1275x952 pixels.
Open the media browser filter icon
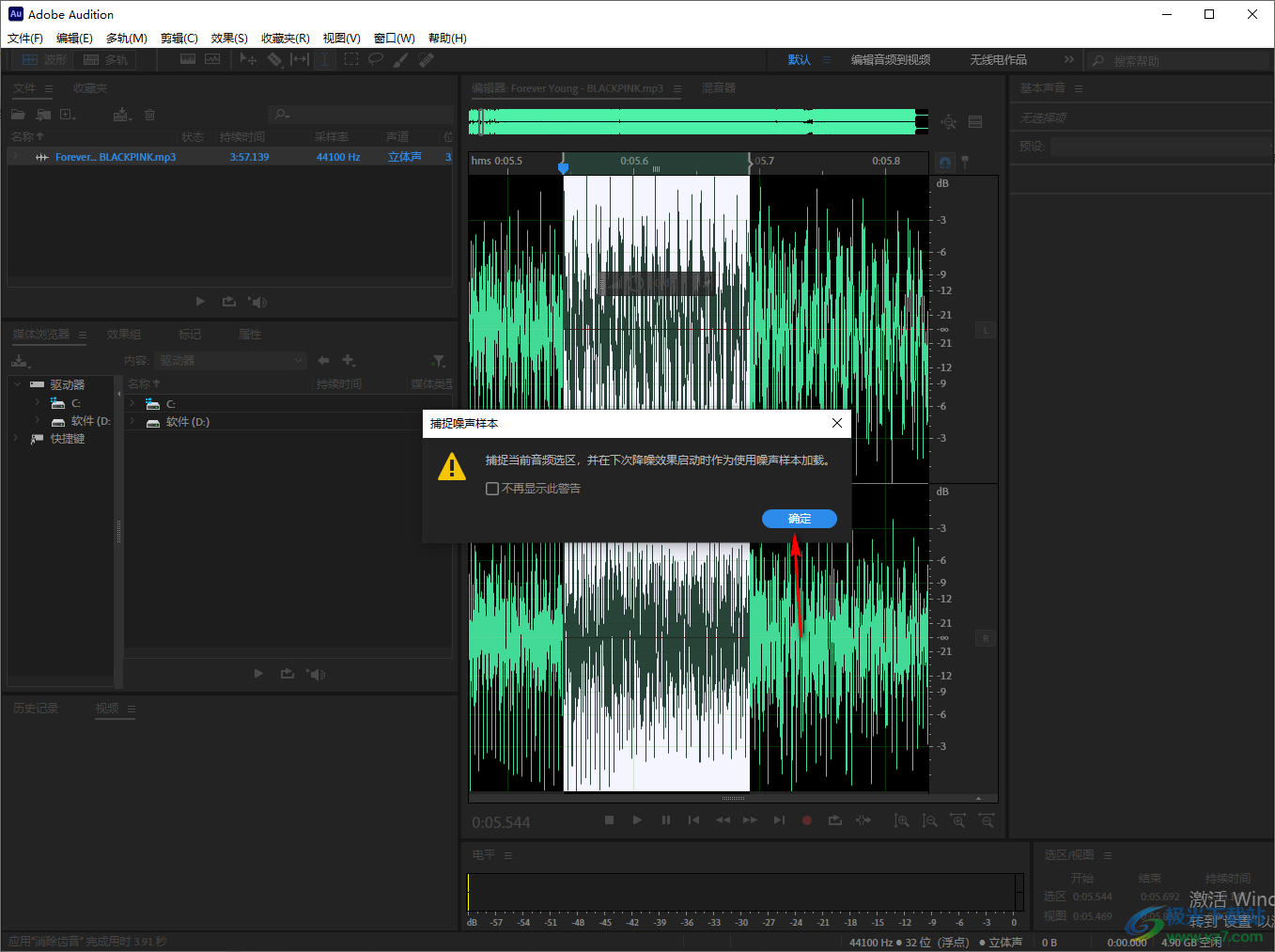tap(438, 361)
